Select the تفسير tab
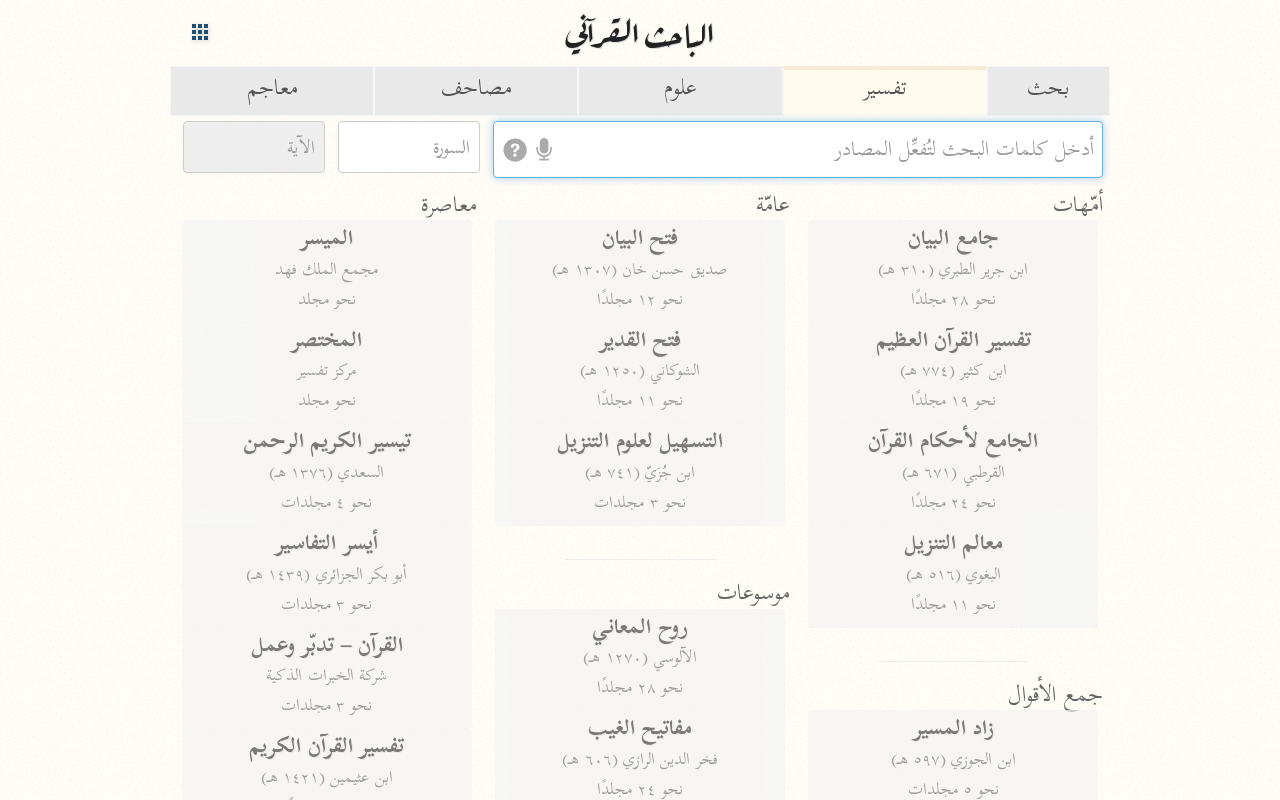The image size is (1280, 800). coord(885,91)
